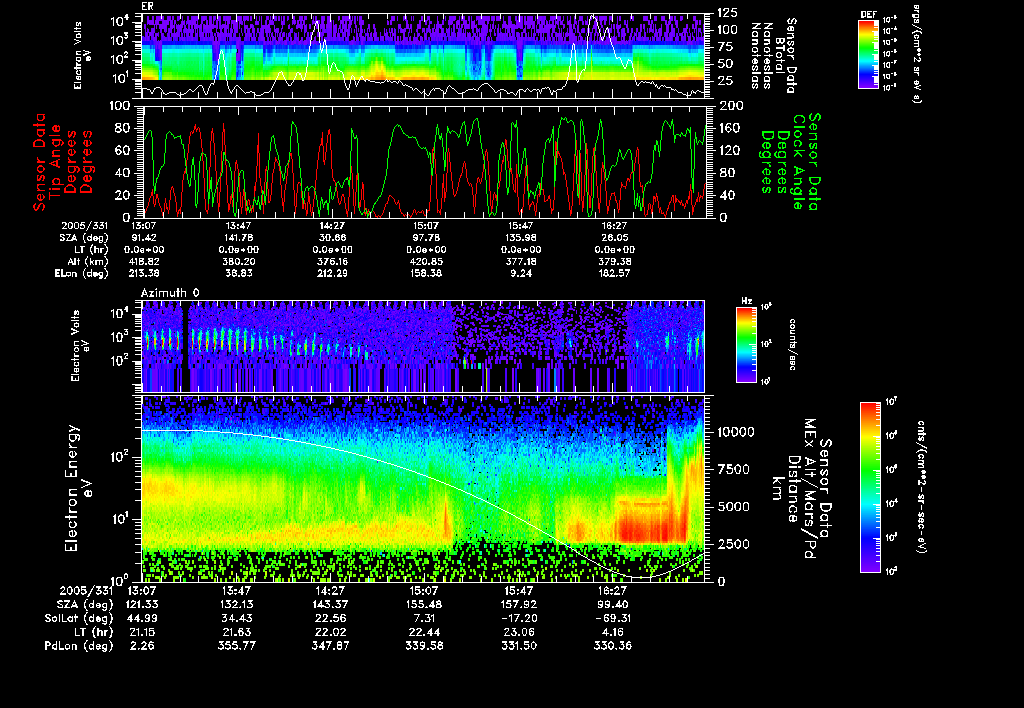Click the 23.06 local time value
Image resolution: width=1024 pixels, height=708 pixels.
tap(518, 631)
